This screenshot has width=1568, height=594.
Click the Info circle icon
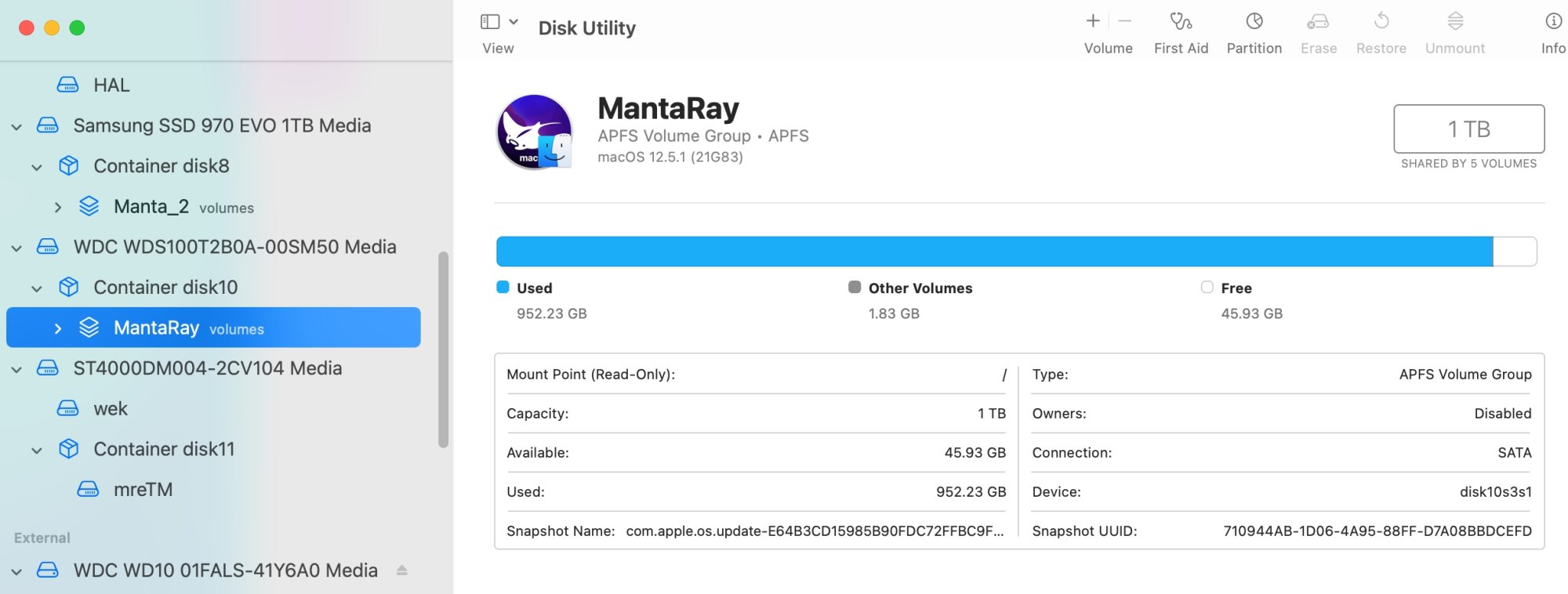pos(1553,21)
